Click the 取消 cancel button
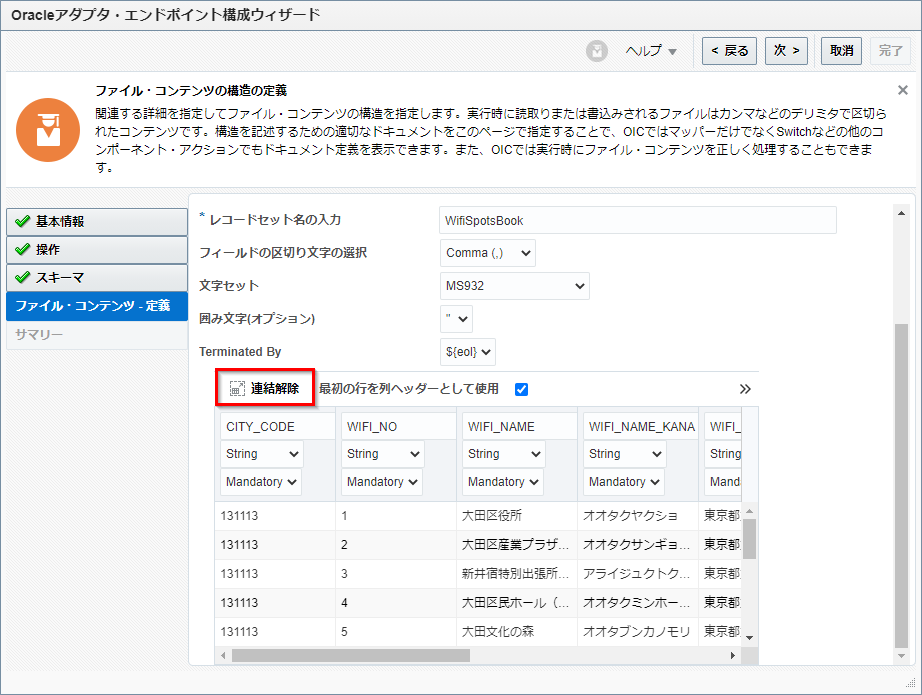The width and height of the screenshot is (922, 695). coord(841,51)
